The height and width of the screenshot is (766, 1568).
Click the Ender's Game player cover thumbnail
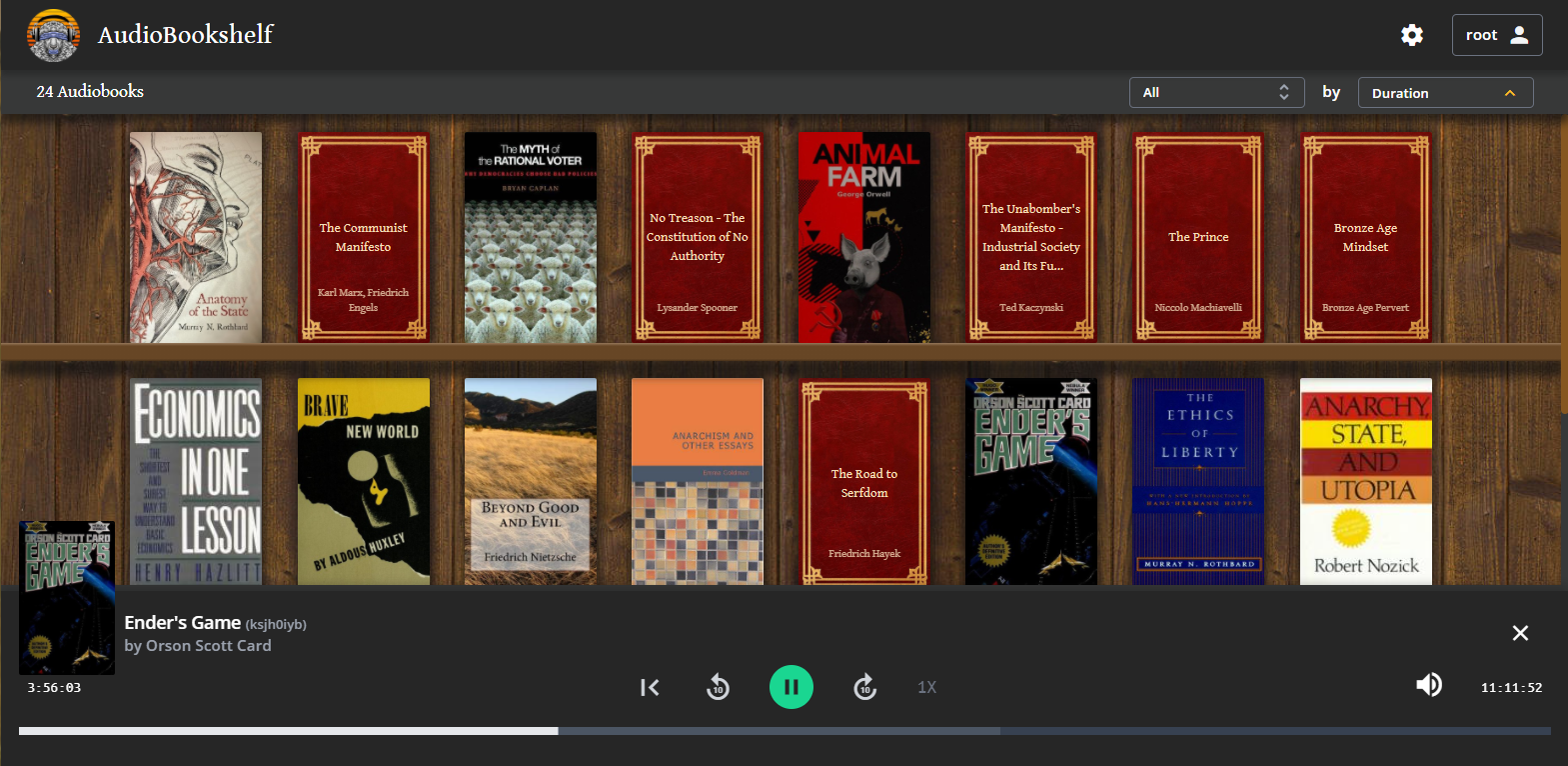point(67,597)
